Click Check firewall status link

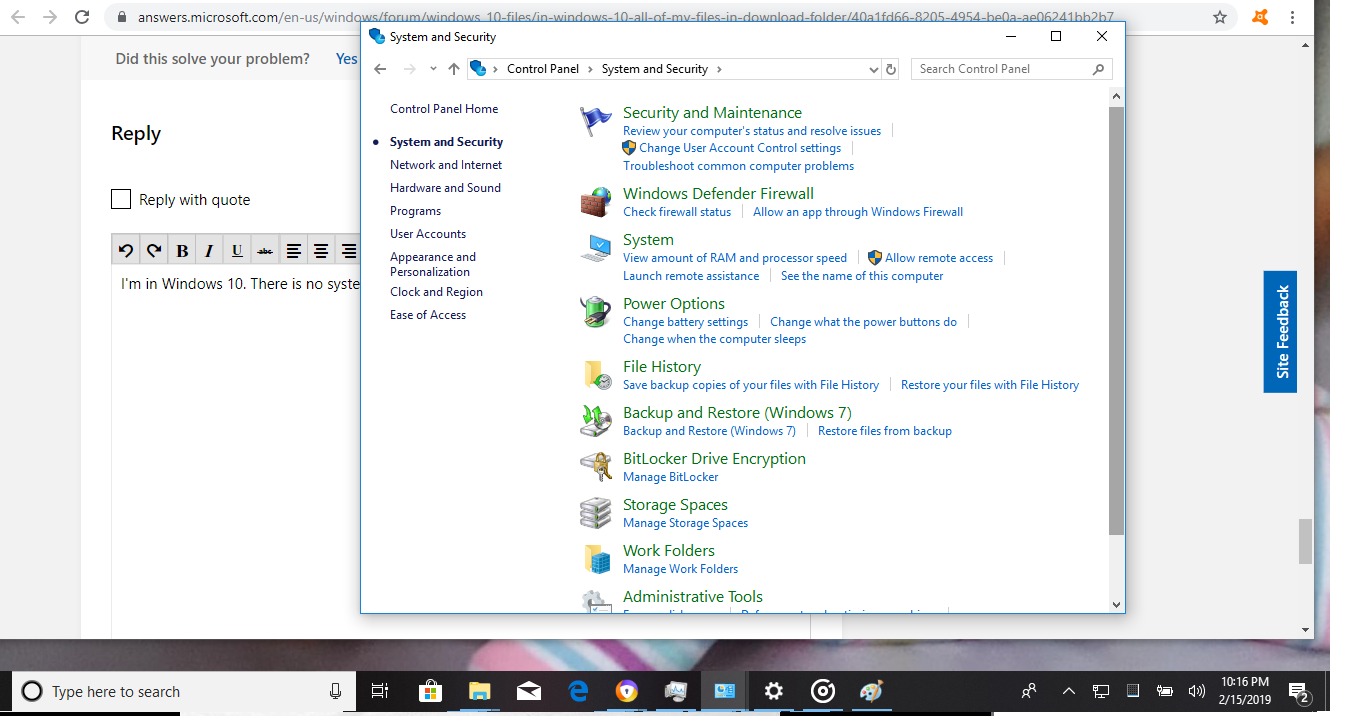click(677, 212)
